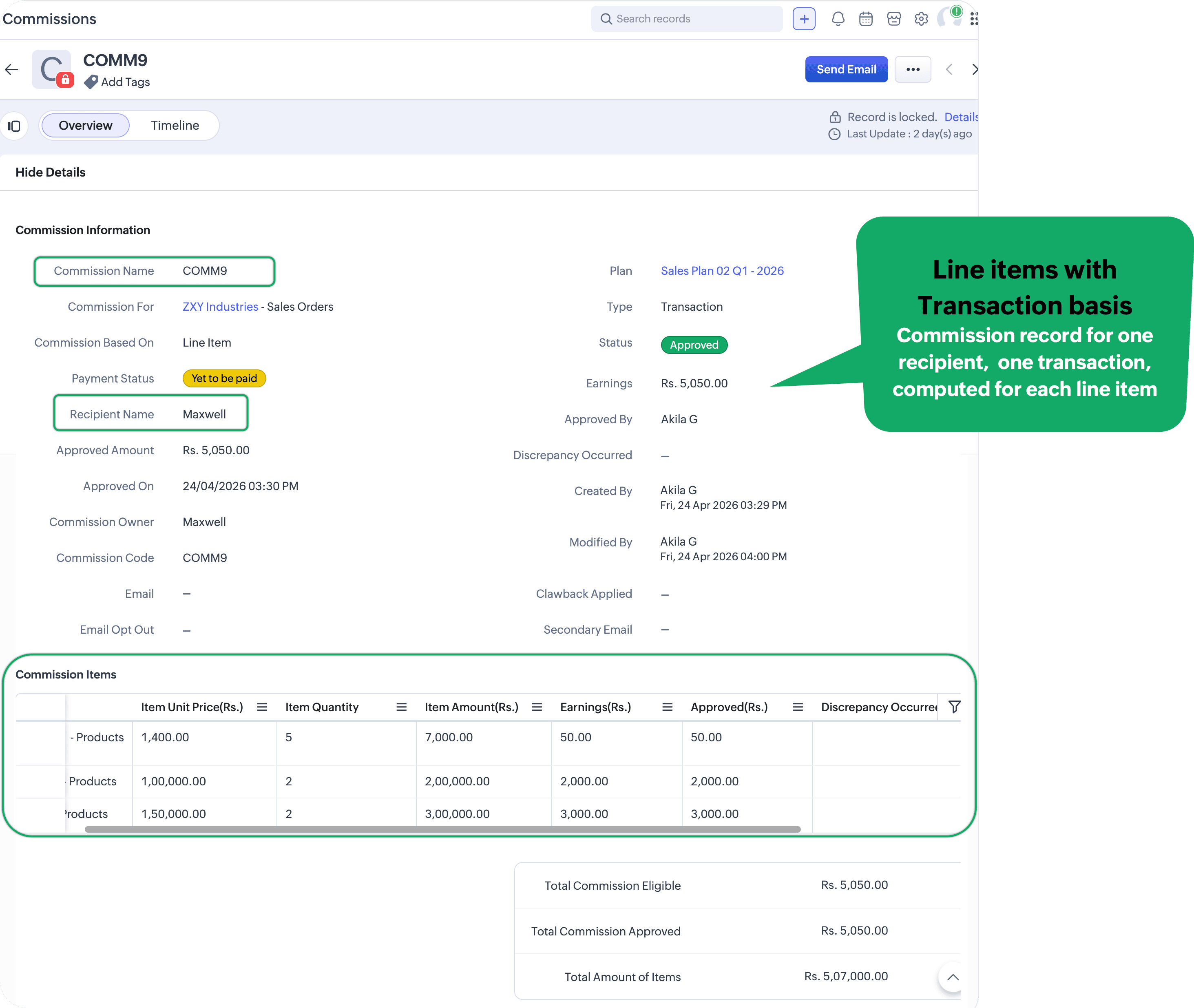Image resolution: width=1194 pixels, height=1008 pixels.
Task: Click the Recipient Name value Maxwell
Action: tap(204, 414)
